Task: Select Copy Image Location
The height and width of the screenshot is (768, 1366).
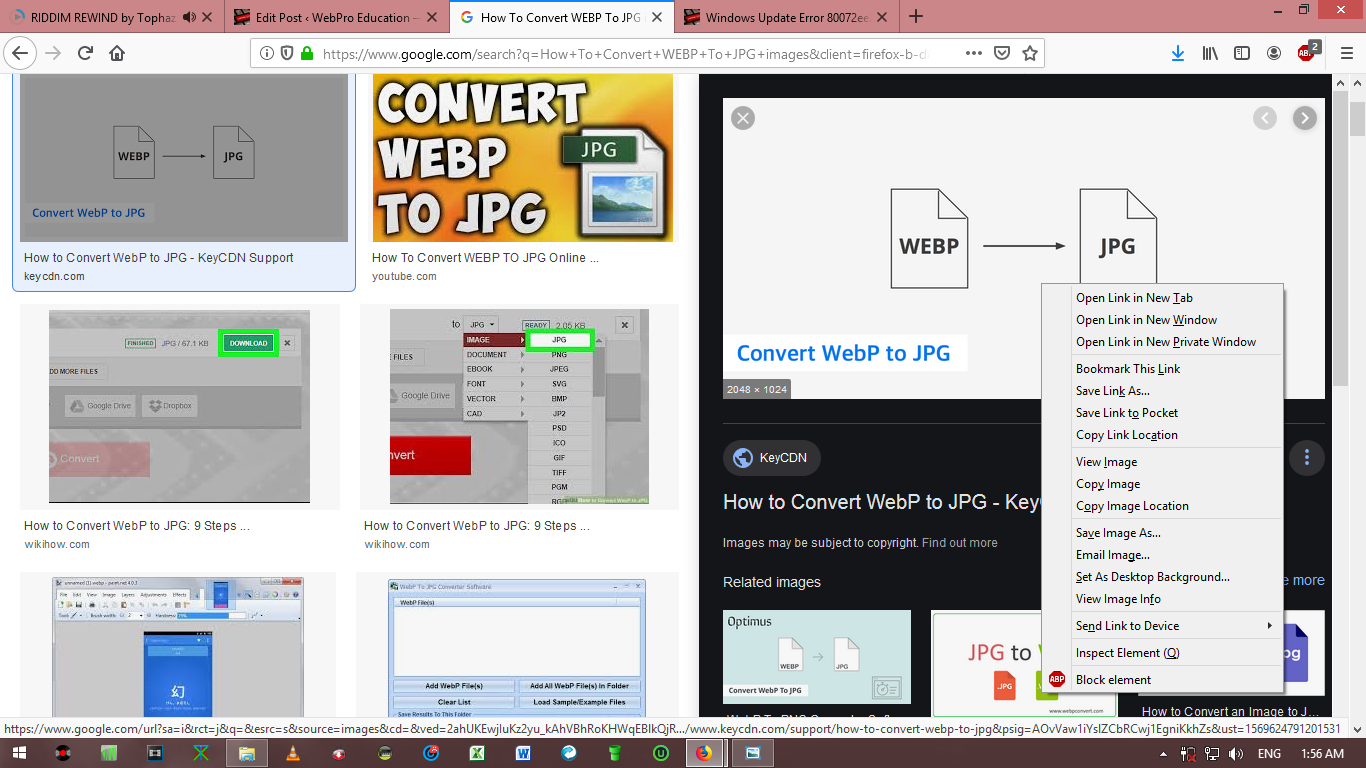Action: click(x=1162, y=506)
